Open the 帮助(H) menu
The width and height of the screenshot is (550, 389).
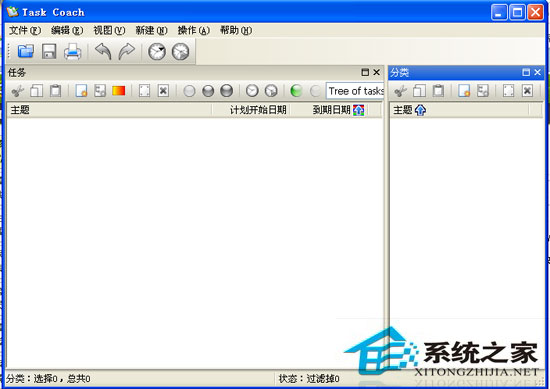(236, 31)
